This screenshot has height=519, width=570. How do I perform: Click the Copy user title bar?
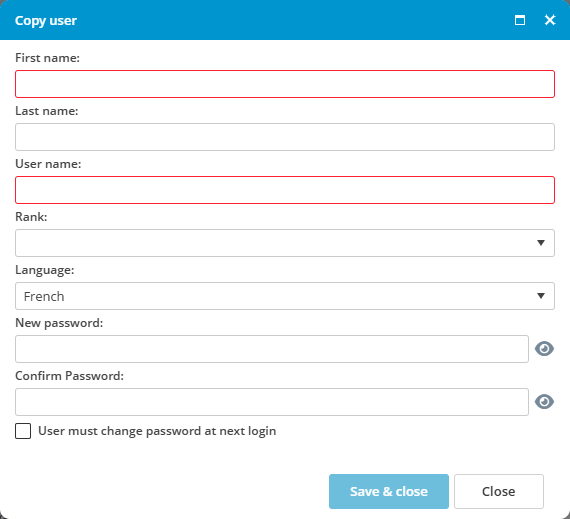coord(254,20)
